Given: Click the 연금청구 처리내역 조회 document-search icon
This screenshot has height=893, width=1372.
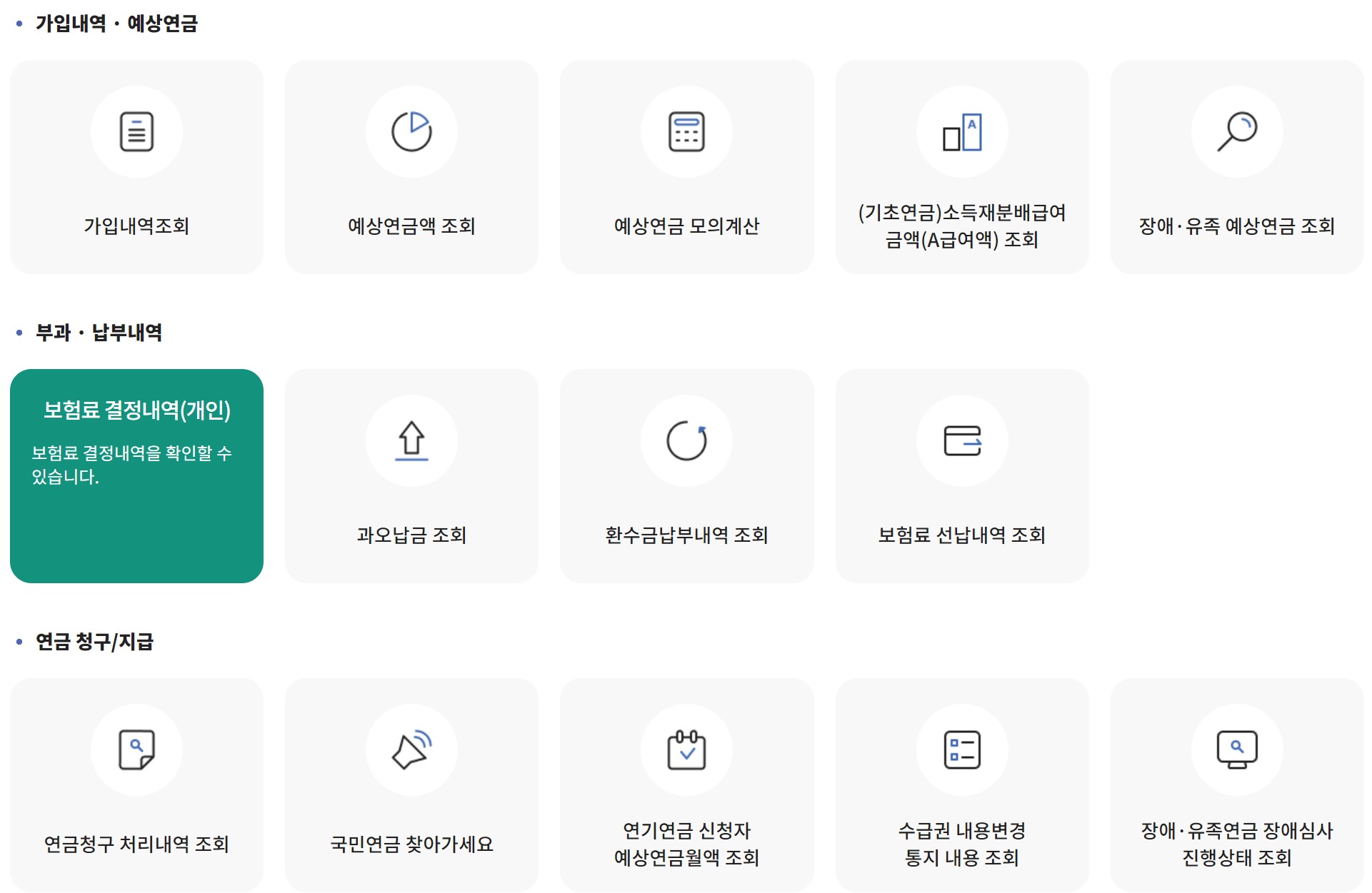Looking at the screenshot, I should (x=137, y=750).
